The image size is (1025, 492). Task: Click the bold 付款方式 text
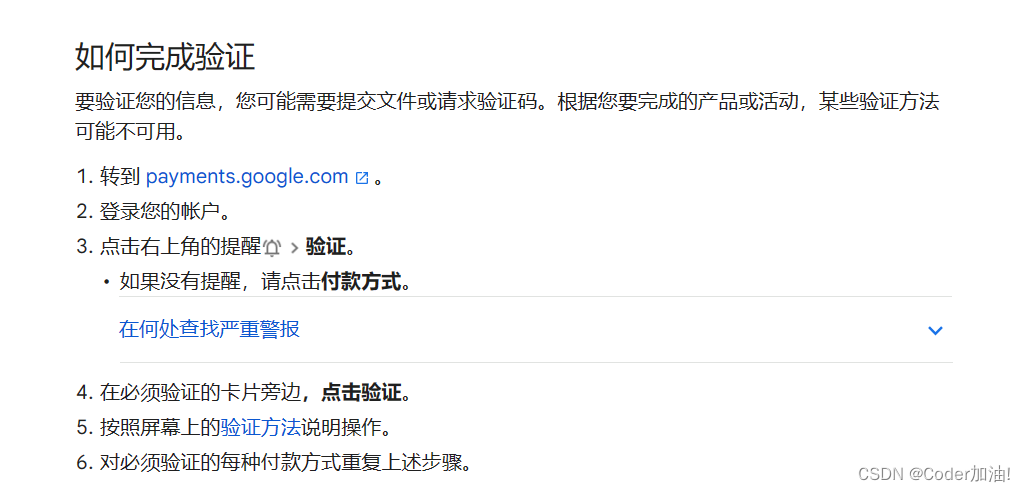pos(360,282)
